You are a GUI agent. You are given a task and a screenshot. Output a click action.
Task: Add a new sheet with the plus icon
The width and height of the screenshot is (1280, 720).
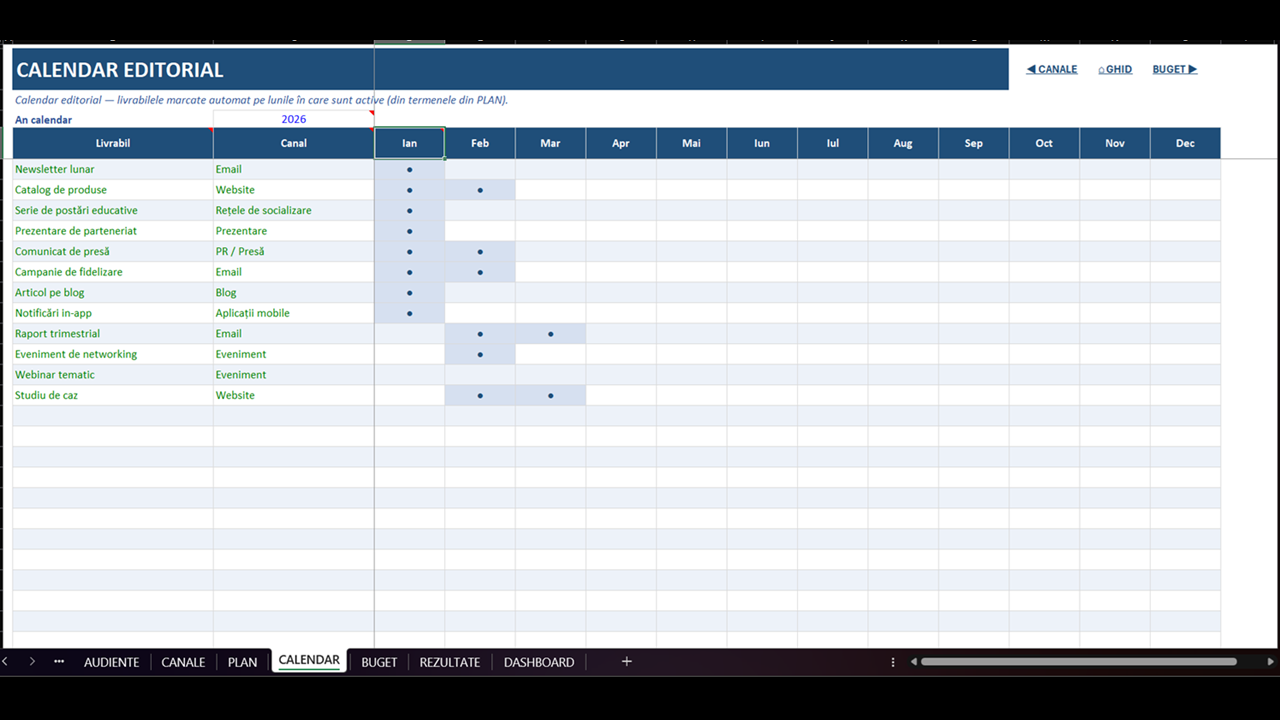coord(627,662)
